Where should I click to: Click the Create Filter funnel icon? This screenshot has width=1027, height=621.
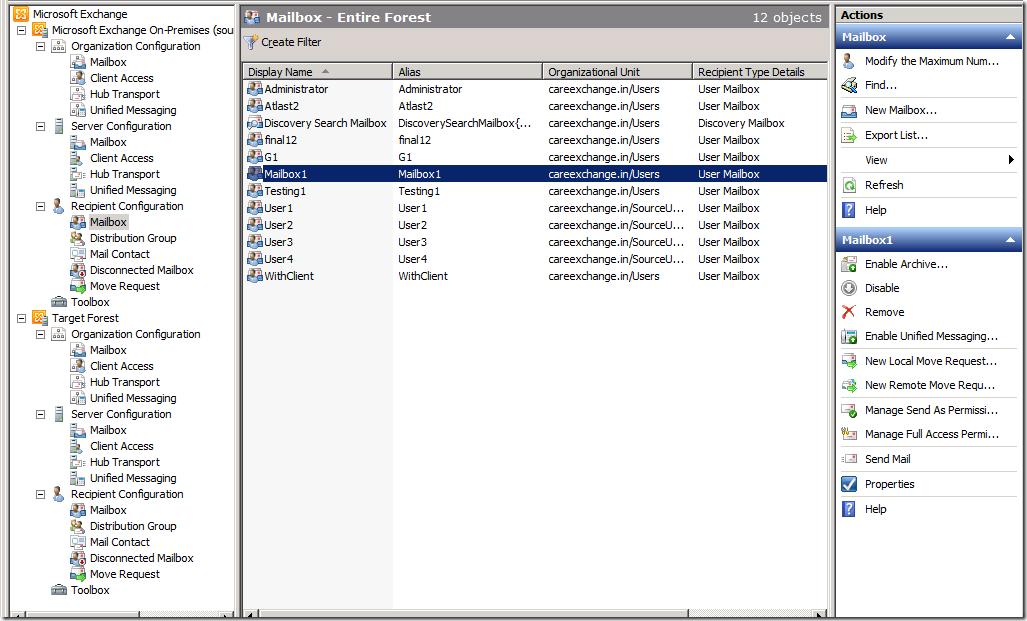[x=251, y=43]
